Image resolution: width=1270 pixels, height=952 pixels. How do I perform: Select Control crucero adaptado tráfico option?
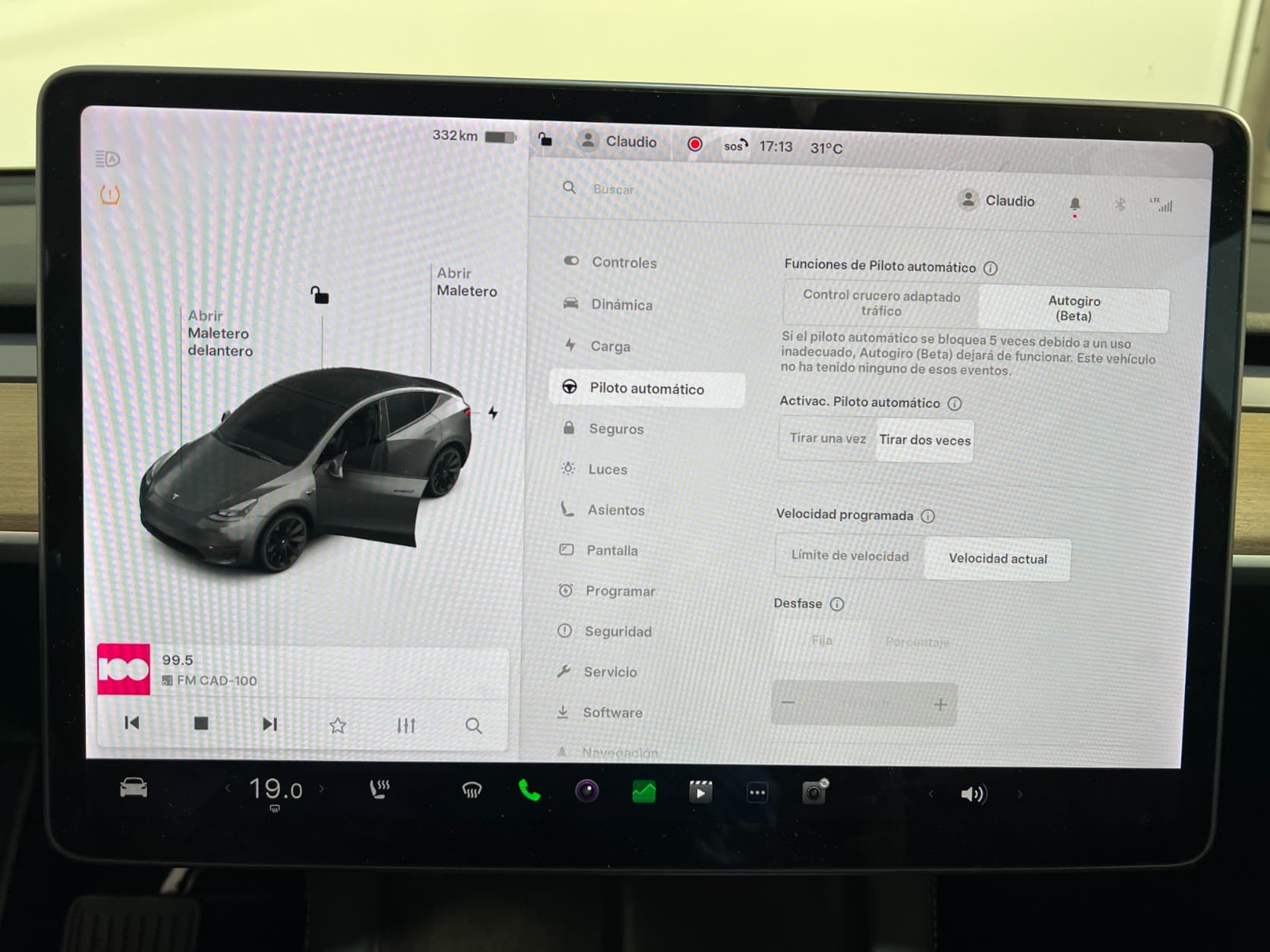881,303
